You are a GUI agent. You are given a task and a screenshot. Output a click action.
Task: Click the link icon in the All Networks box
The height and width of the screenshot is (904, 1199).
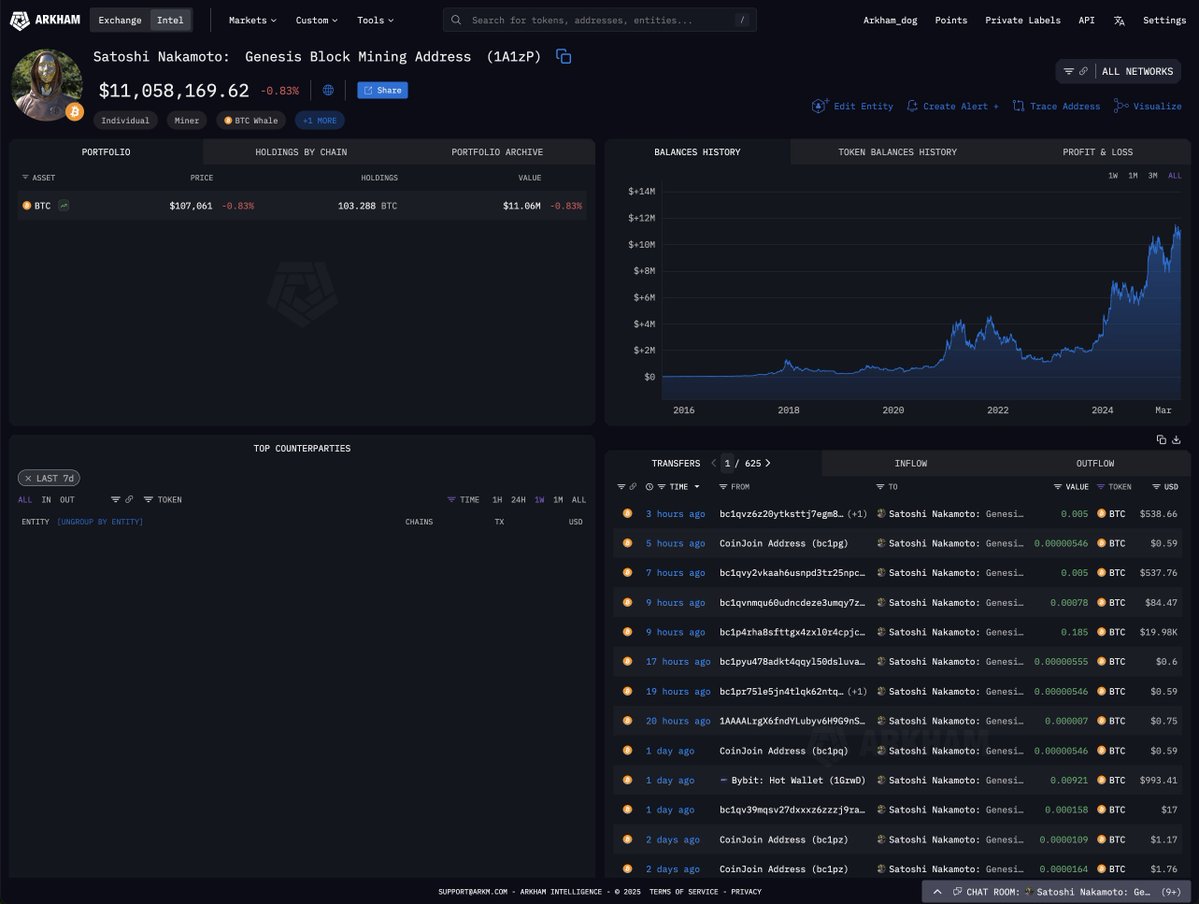tap(1083, 71)
